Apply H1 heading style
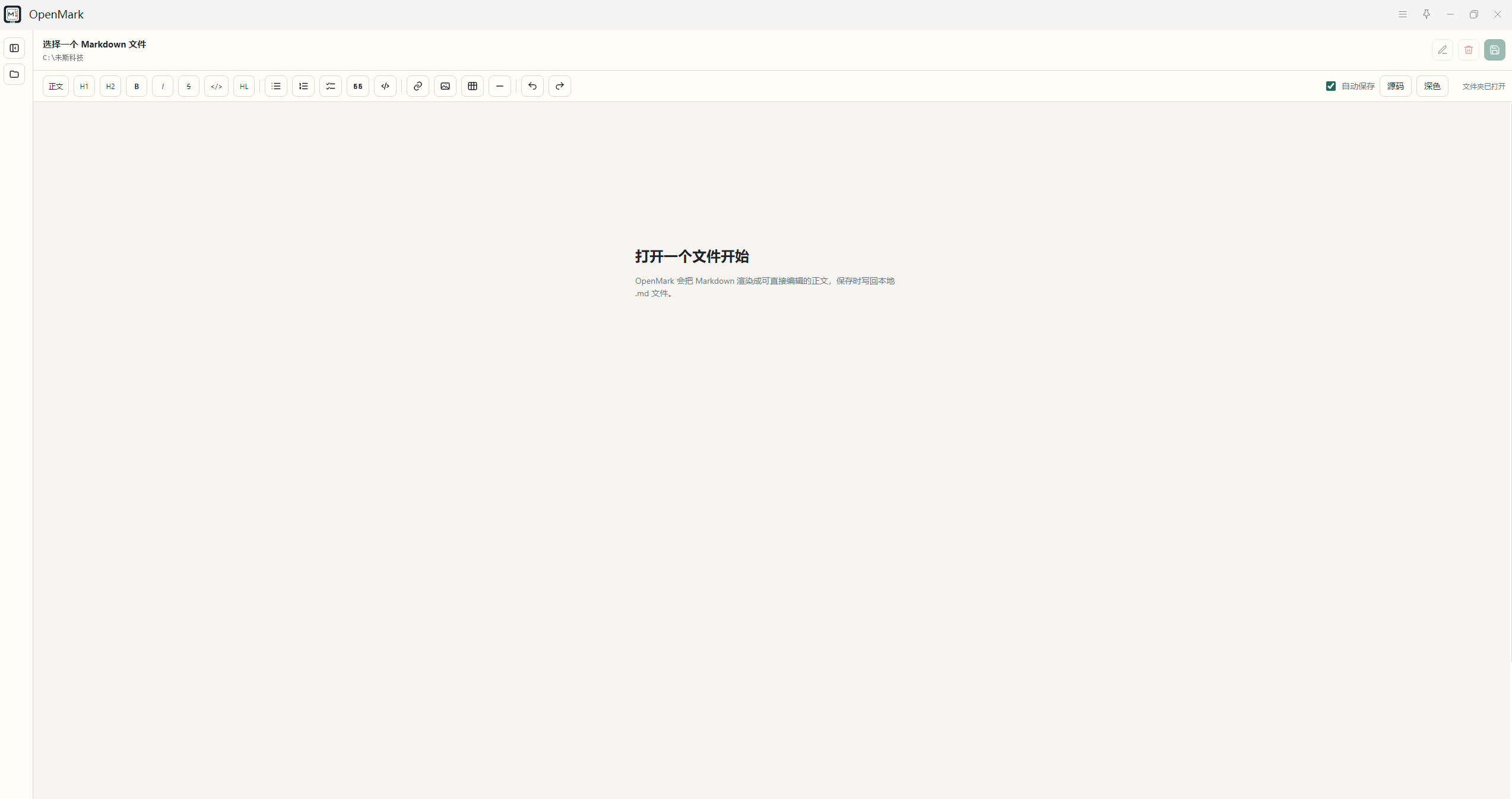1512x799 pixels. (x=84, y=86)
